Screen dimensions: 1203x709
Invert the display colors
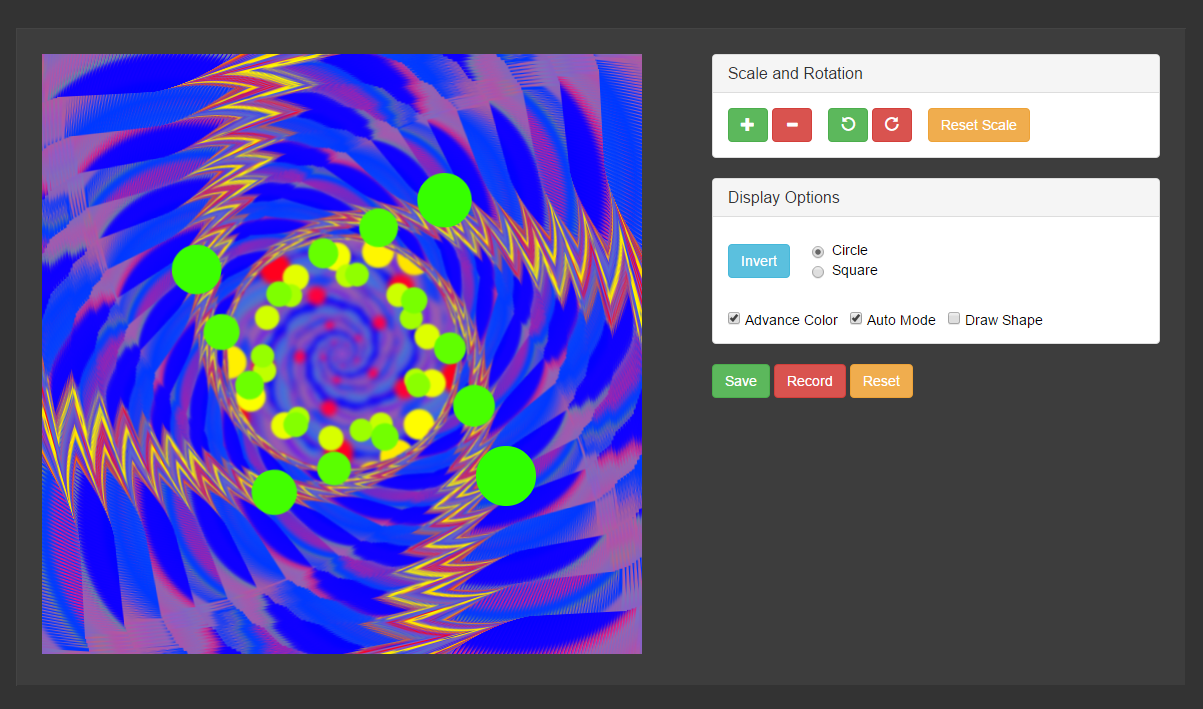tap(759, 261)
